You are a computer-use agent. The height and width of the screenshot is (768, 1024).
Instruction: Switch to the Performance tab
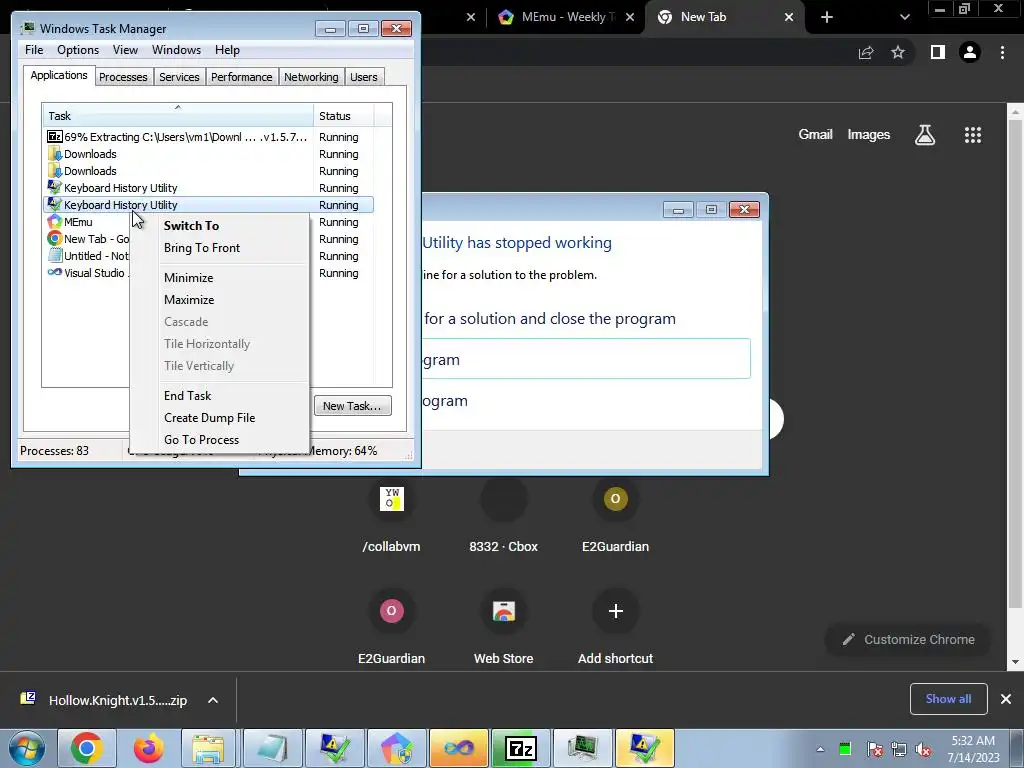(242, 77)
